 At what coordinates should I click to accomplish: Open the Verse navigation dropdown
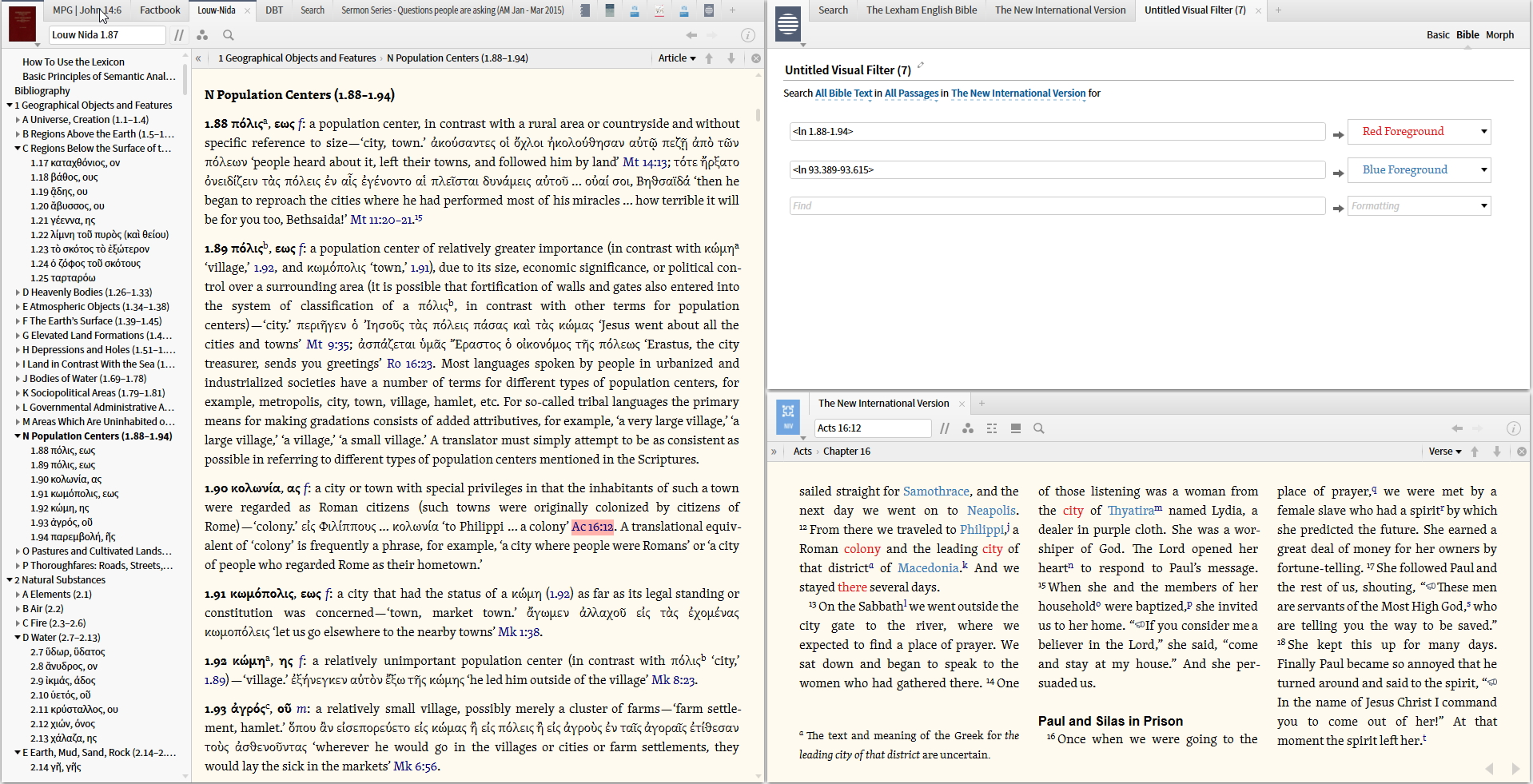click(x=1445, y=452)
